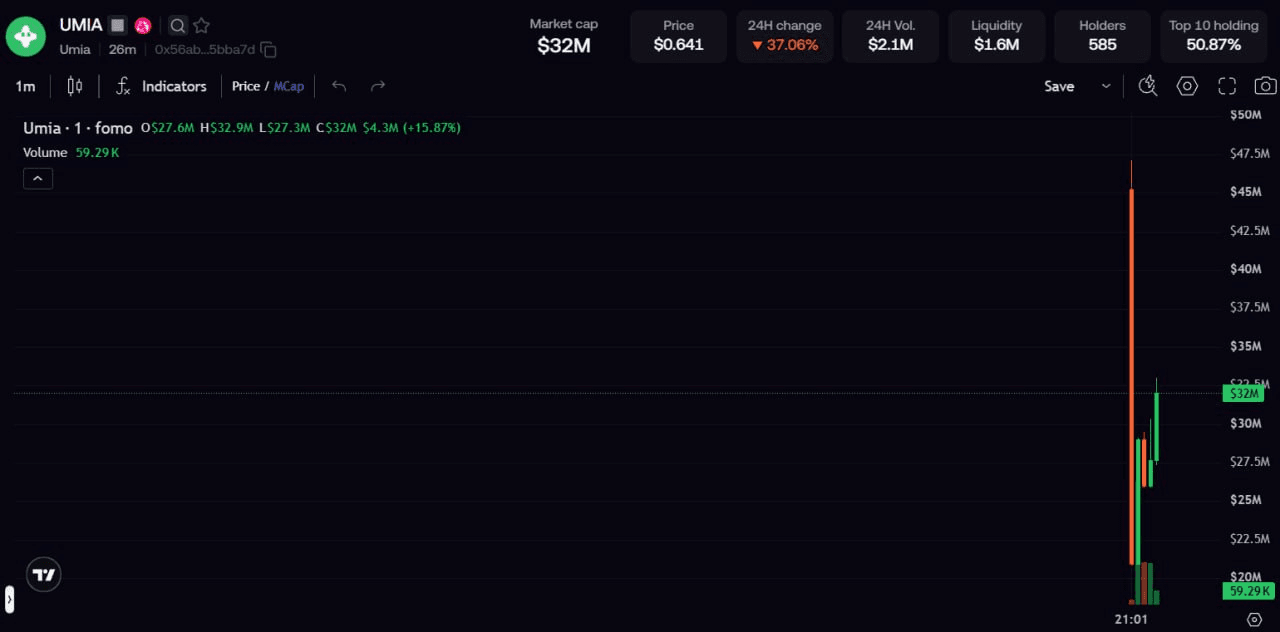Click the $20M price axis label

tap(1246, 576)
